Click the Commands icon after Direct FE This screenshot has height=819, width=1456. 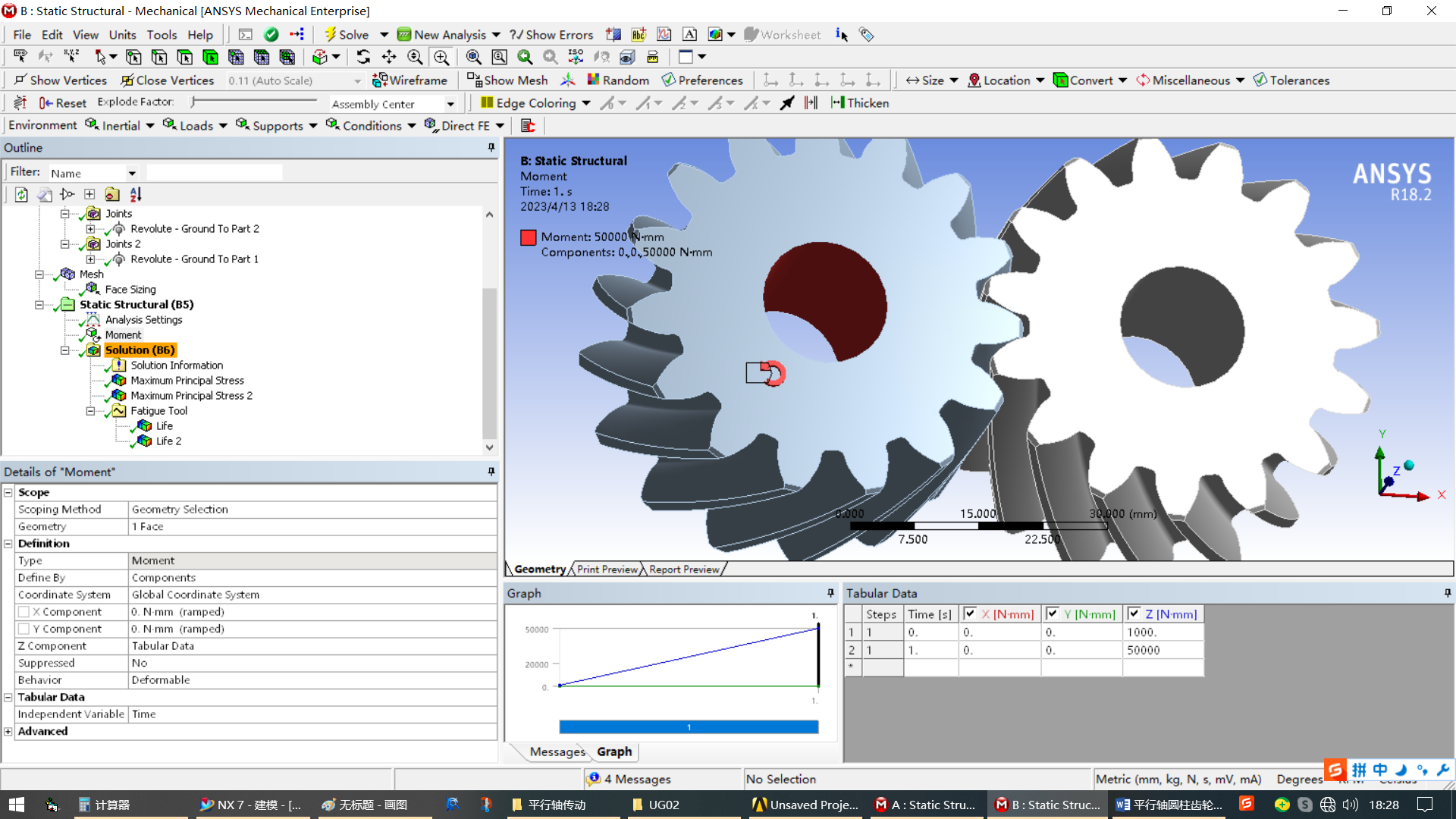[x=528, y=125]
